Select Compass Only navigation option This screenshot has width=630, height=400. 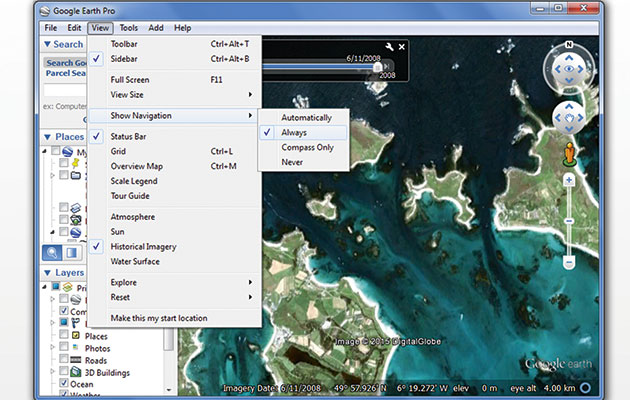[x=303, y=147]
